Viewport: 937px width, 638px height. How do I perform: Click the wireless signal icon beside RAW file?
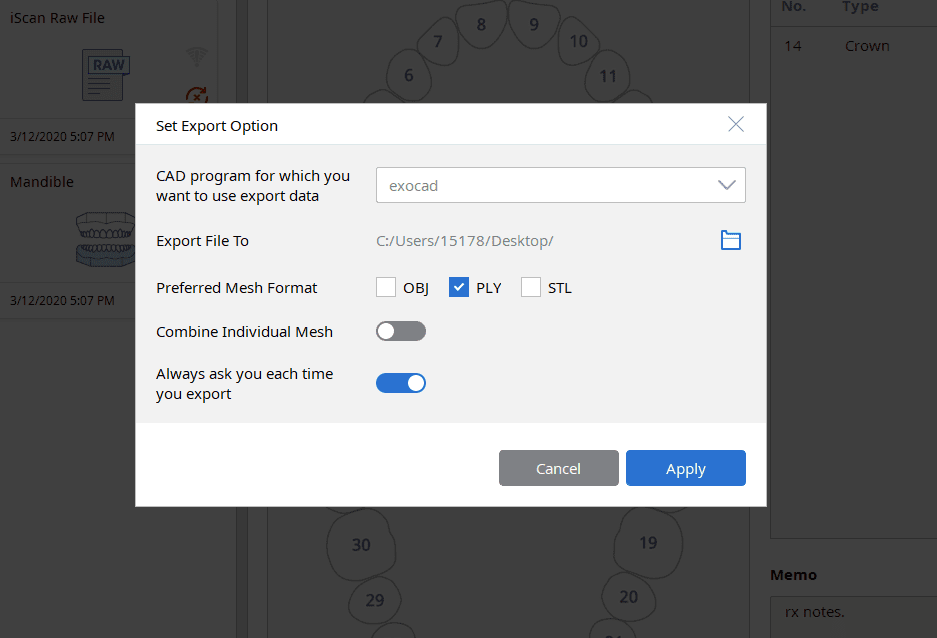(197, 56)
